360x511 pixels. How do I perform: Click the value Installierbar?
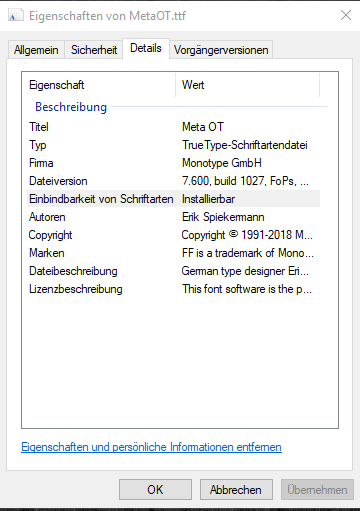click(x=208, y=199)
